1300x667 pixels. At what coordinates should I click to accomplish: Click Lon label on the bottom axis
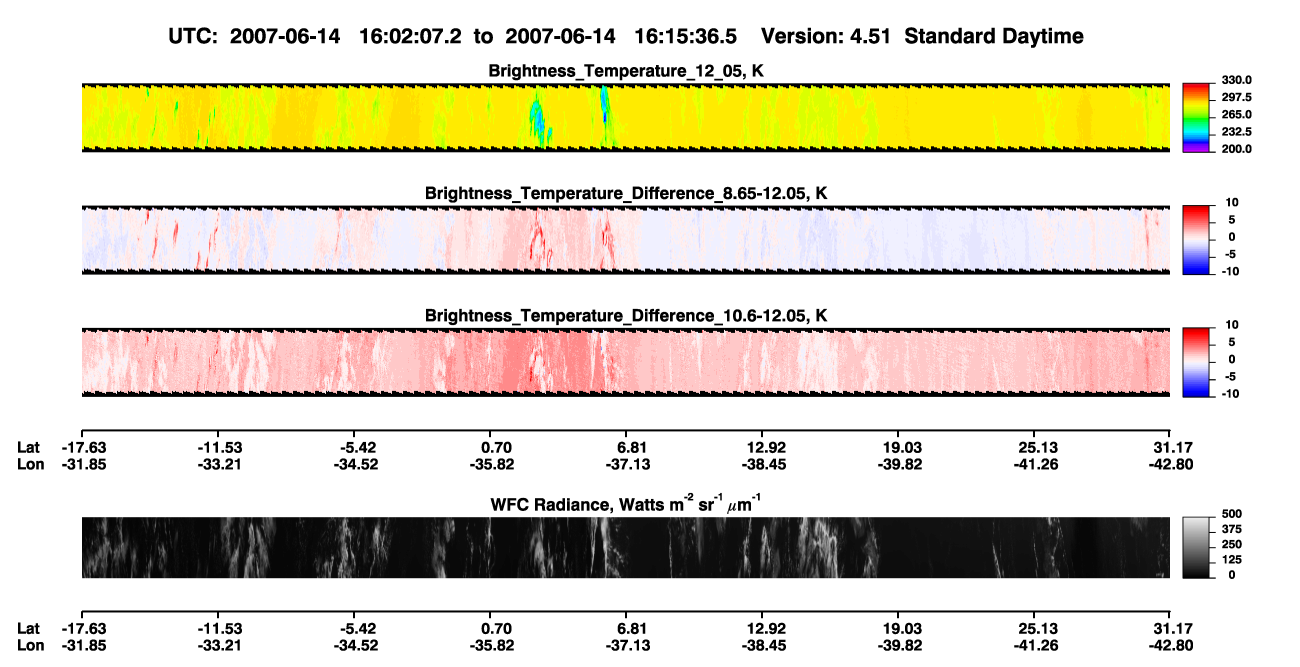[30, 645]
